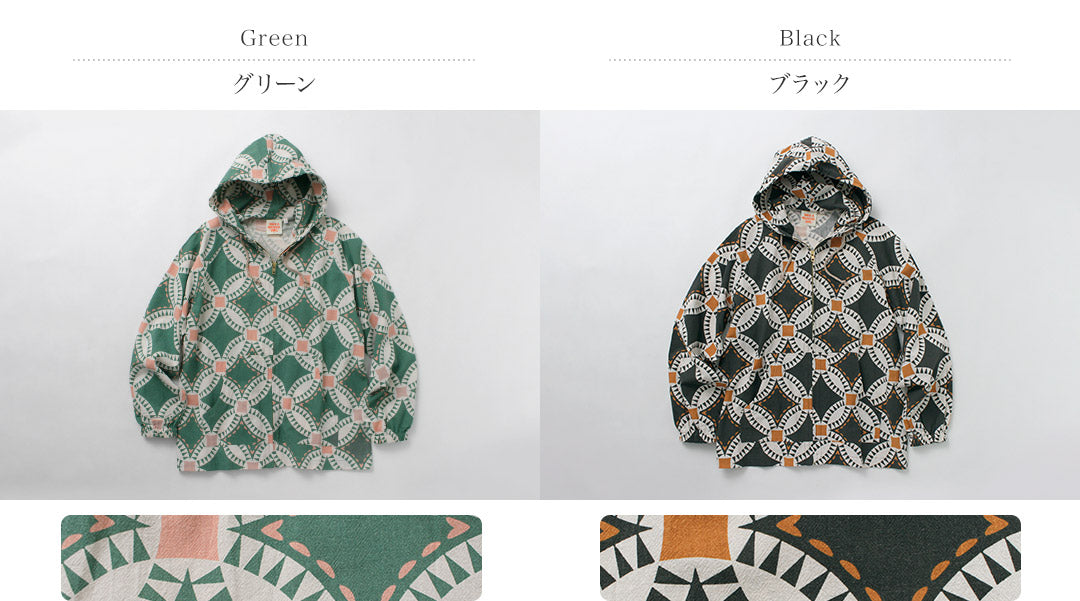Viewport: 1080px width, 601px height.
Task: Click the hood of the black jacket
Action: coord(810,178)
